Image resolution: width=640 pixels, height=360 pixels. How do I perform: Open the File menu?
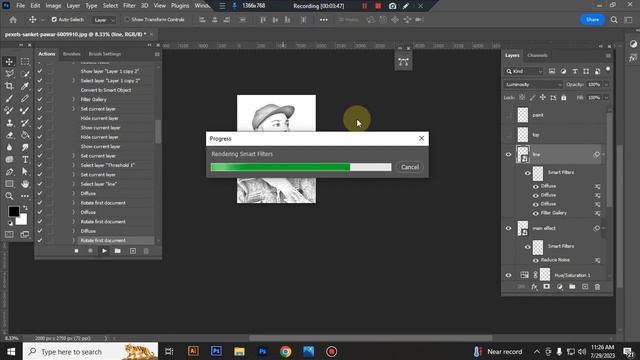tap(20, 6)
